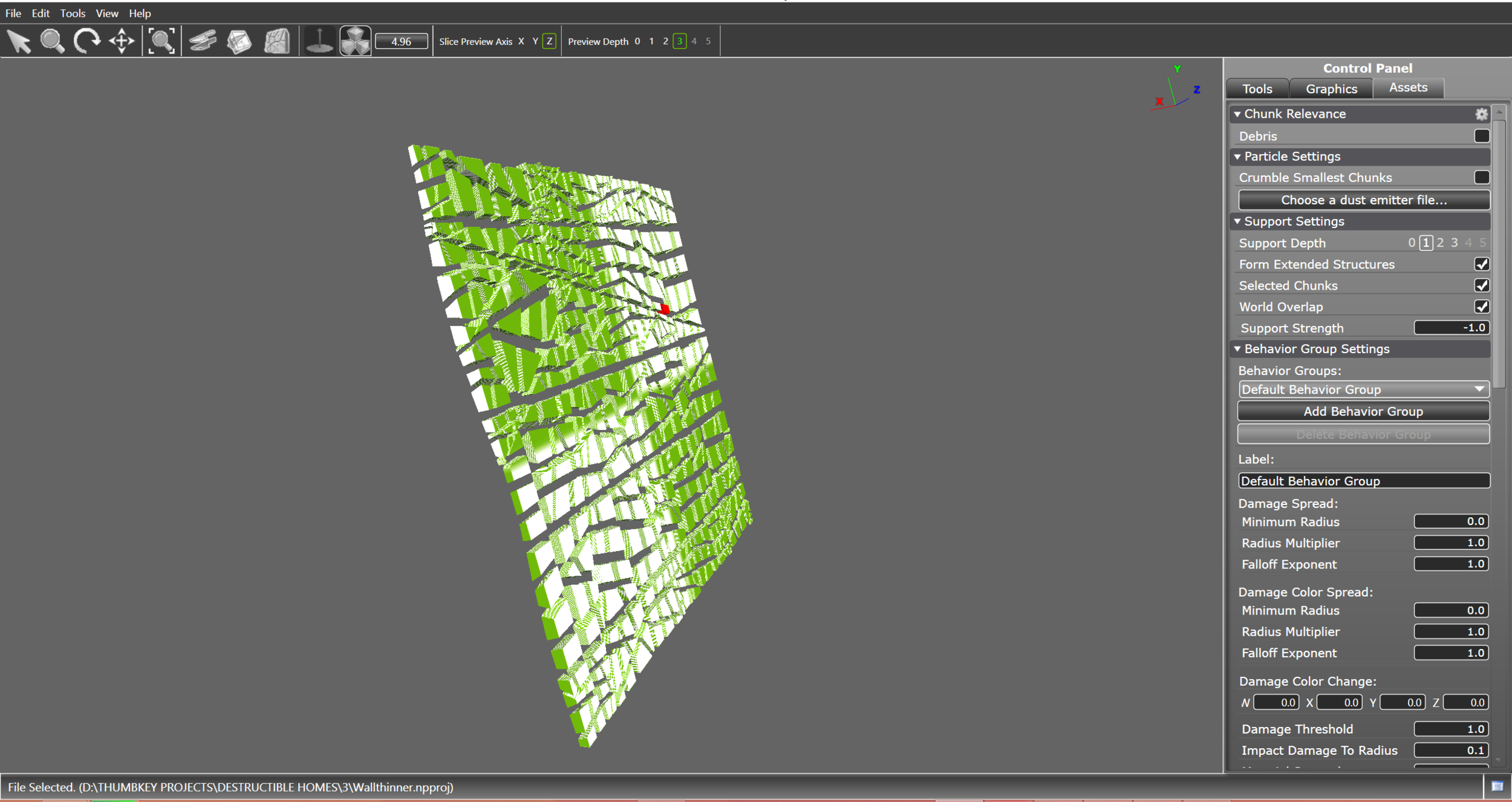The image size is (1512, 802).
Task: Click Choose a dust emitter file button
Action: coord(1363,200)
